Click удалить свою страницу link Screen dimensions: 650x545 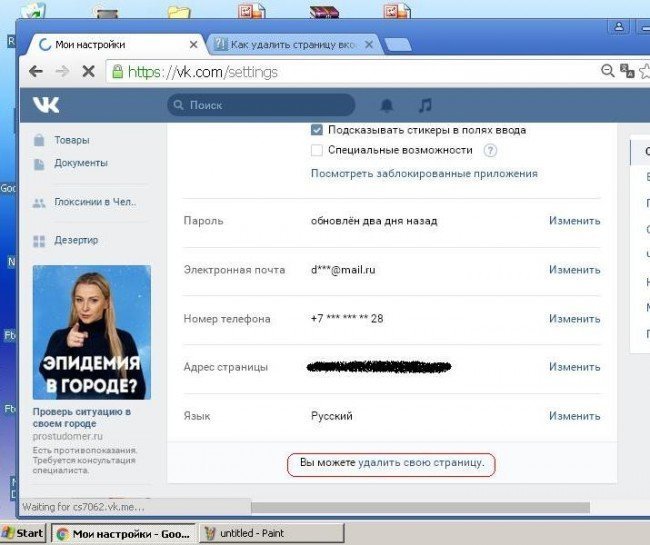click(x=421, y=463)
